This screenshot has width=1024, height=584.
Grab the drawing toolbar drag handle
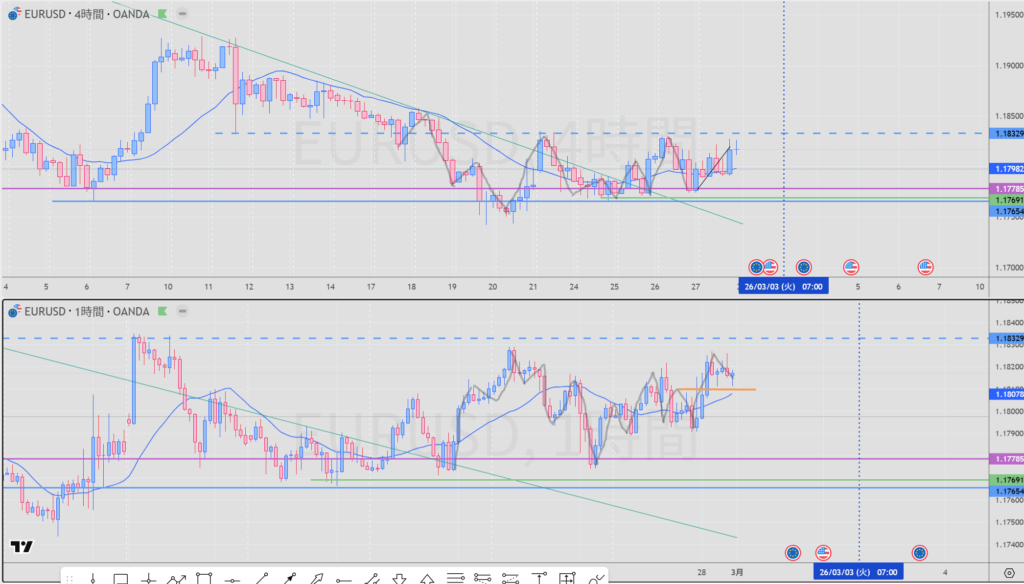click(68, 578)
